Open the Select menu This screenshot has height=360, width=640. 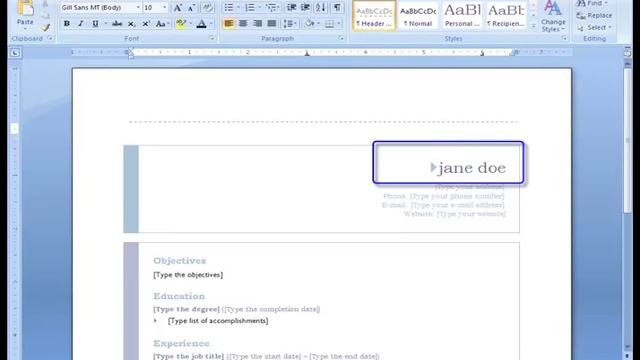click(594, 27)
